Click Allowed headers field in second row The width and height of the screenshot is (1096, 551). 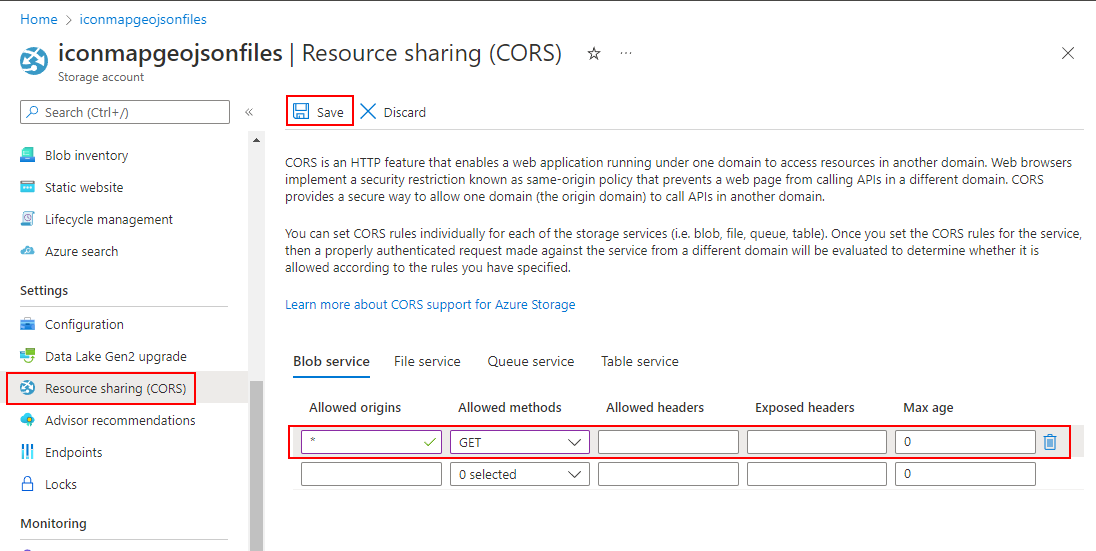pos(668,474)
